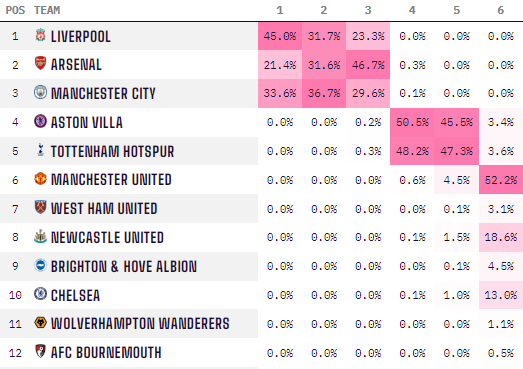Click the Newcastle United crest

click(x=40, y=236)
